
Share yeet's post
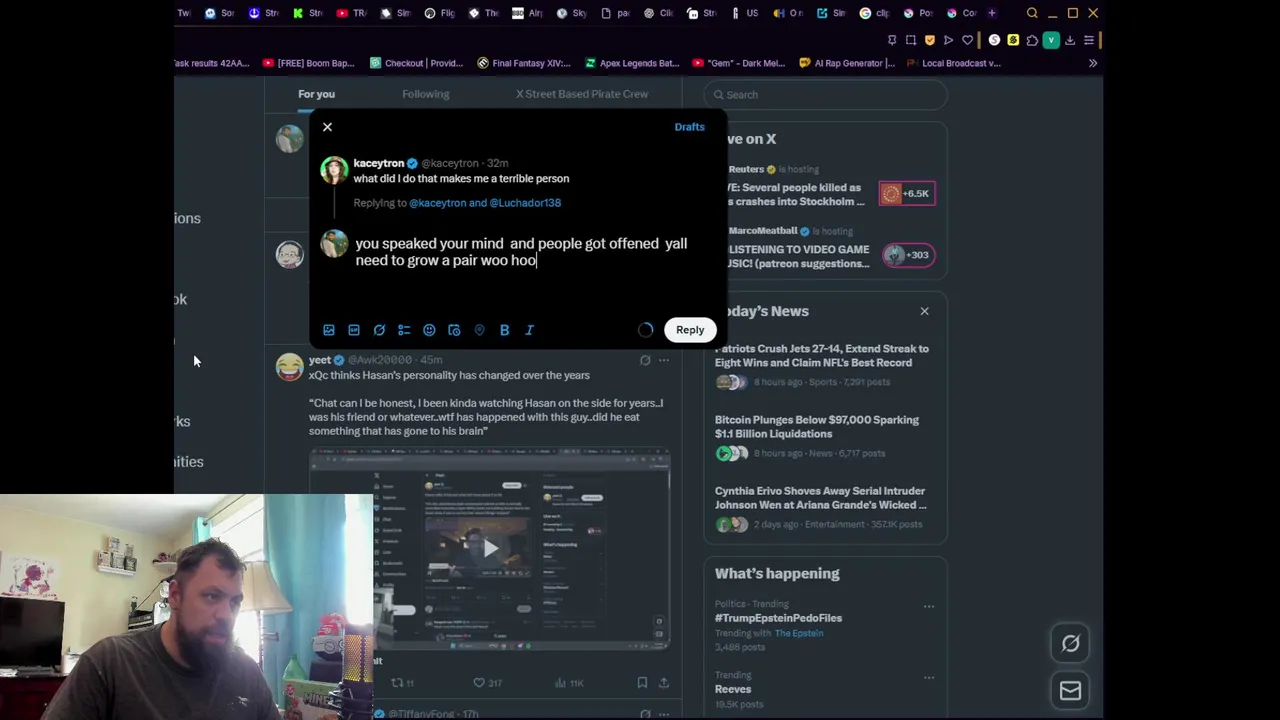coord(663,683)
